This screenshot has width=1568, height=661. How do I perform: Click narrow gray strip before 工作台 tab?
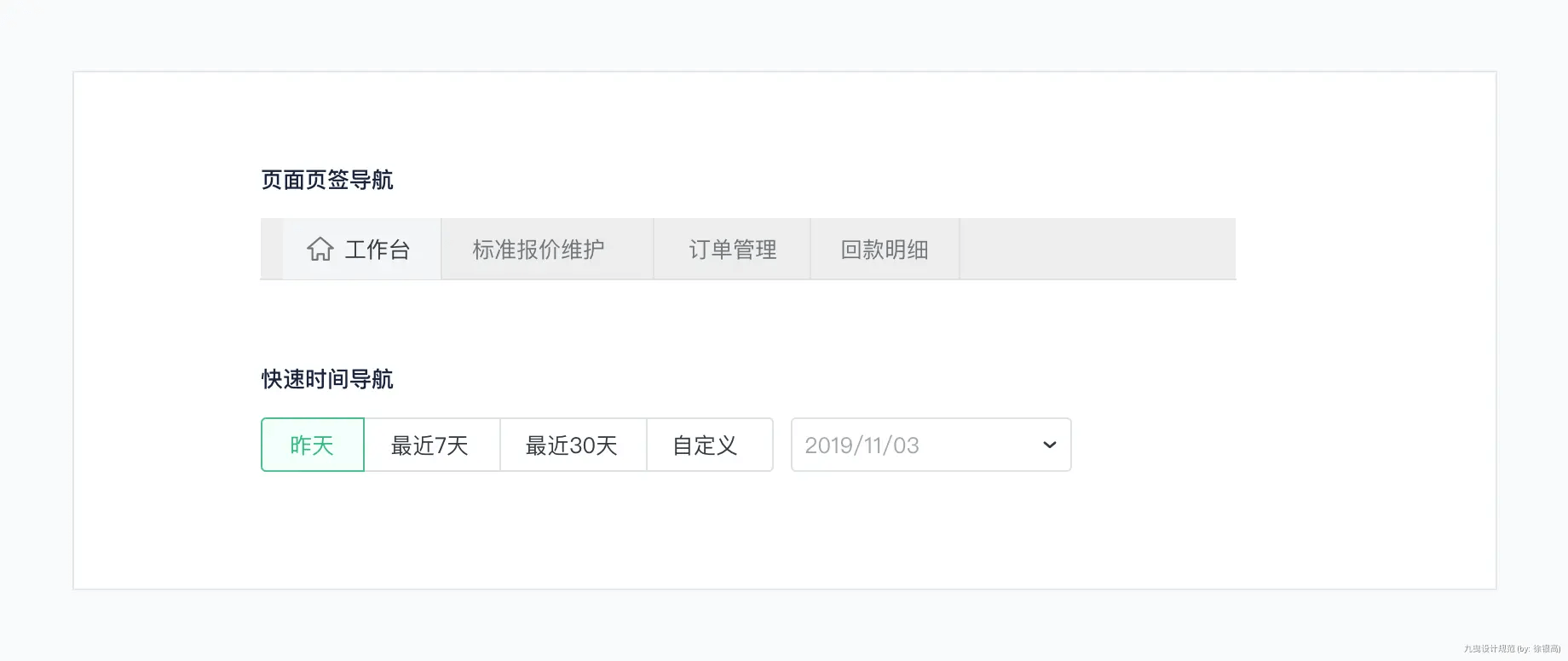pos(272,249)
